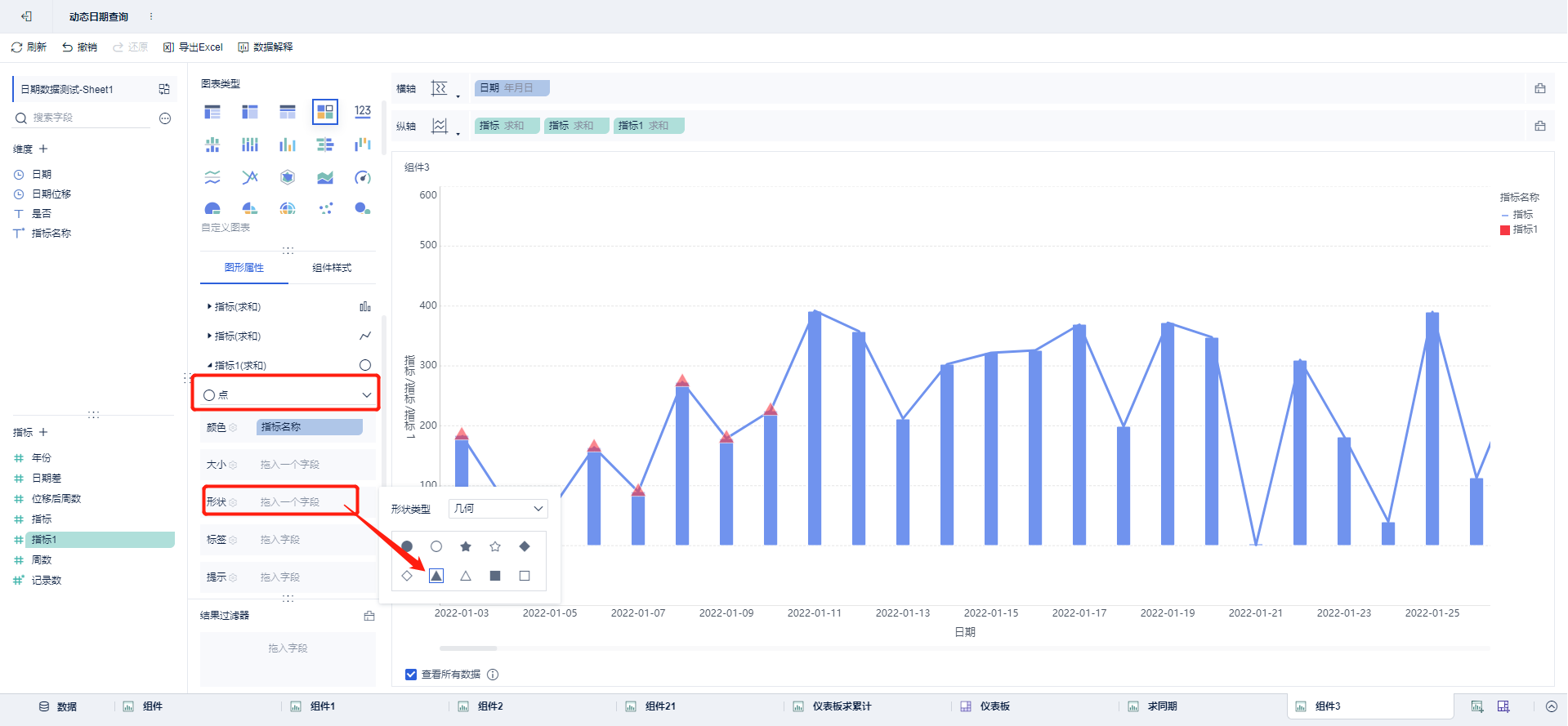Choose the bubble chart type

[363, 208]
